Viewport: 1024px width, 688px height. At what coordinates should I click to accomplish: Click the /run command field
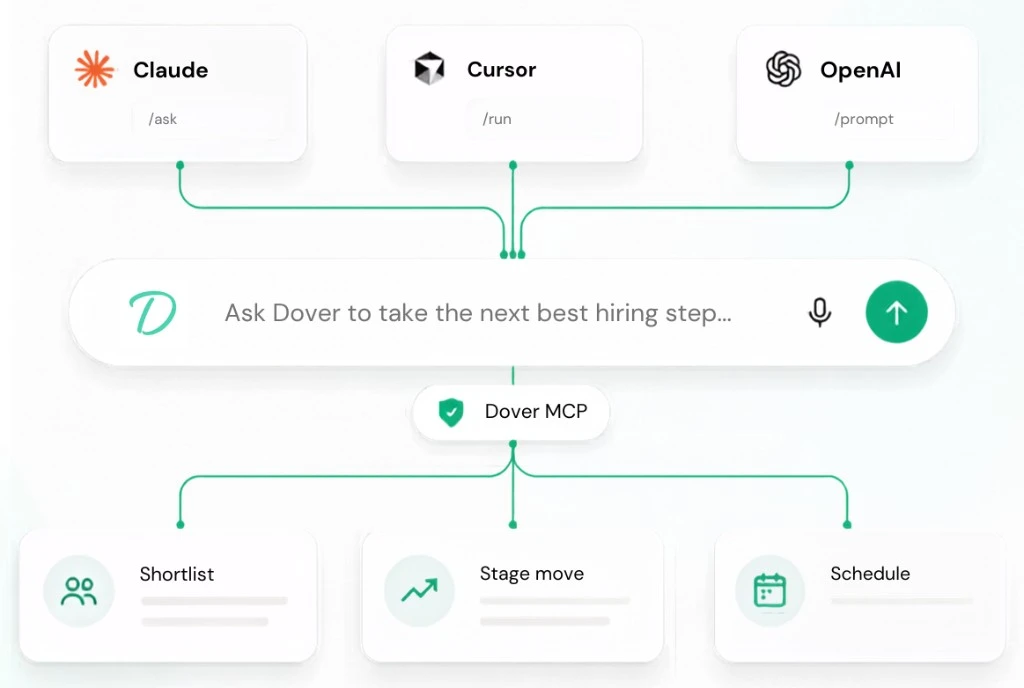tap(542, 119)
